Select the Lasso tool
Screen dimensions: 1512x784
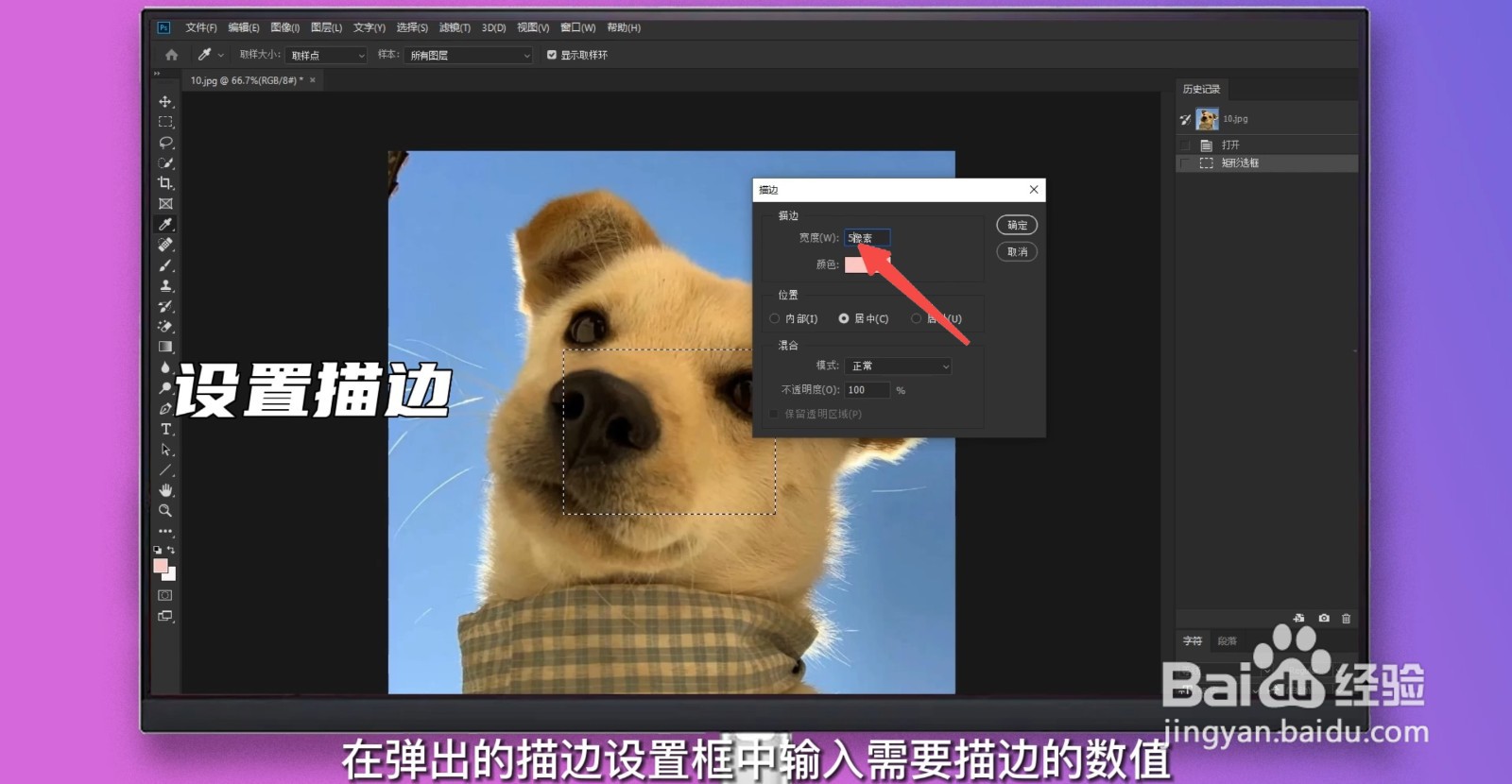pyautogui.click(x=165, y=143)
